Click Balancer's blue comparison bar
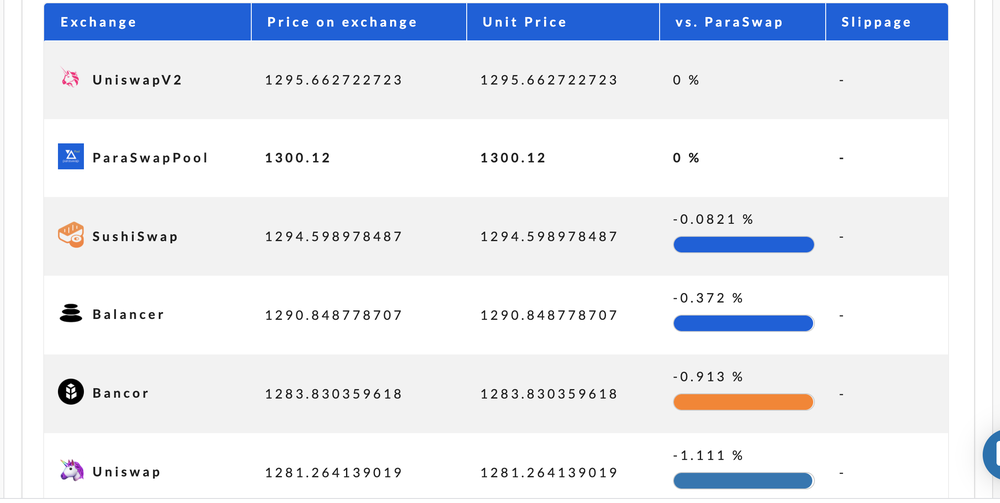The width and height of the screenshot is (1000, 503). tap(744, 323)
